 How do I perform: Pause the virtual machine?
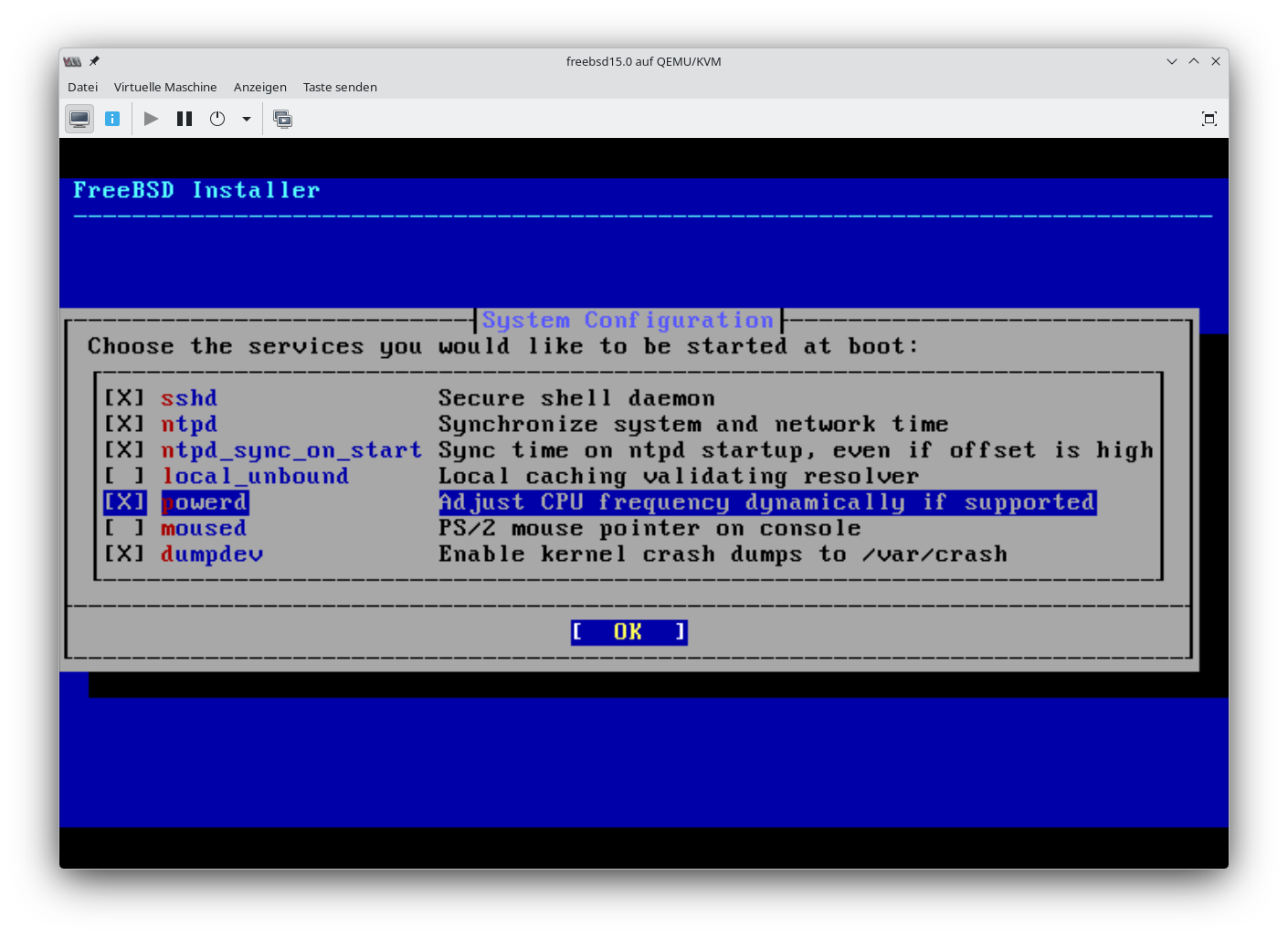(185, 119)
